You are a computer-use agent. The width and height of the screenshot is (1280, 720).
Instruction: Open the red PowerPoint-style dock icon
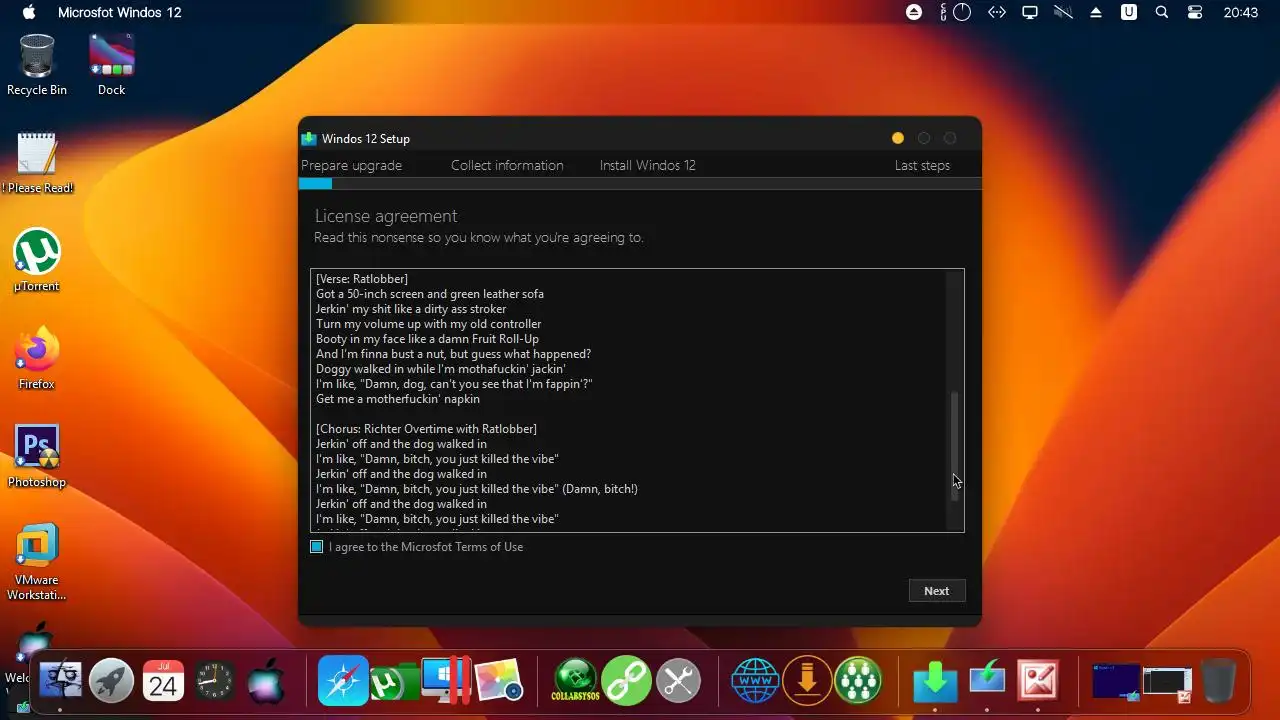coord(1038,682)
